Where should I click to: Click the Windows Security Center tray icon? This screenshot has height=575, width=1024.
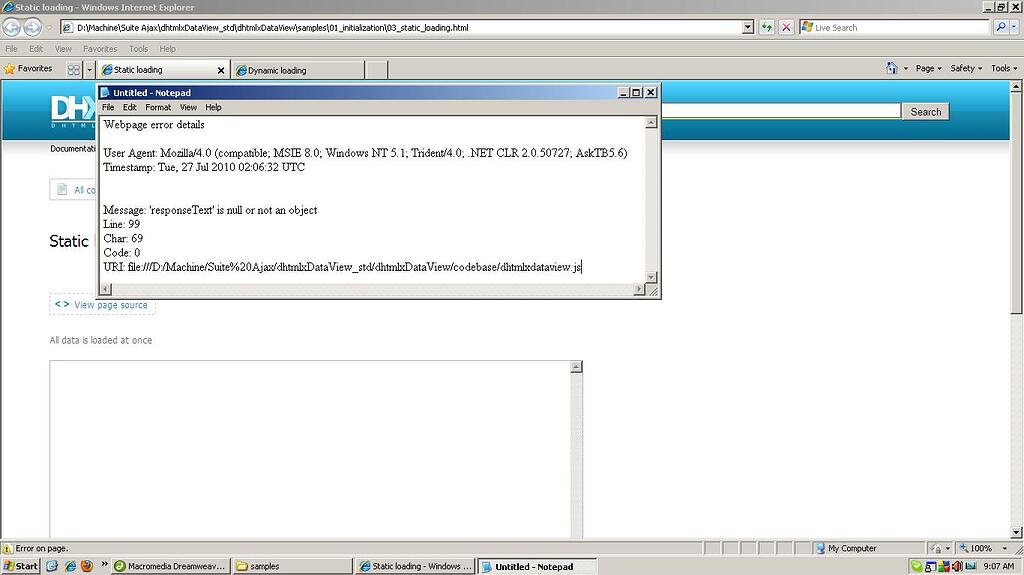944,566
